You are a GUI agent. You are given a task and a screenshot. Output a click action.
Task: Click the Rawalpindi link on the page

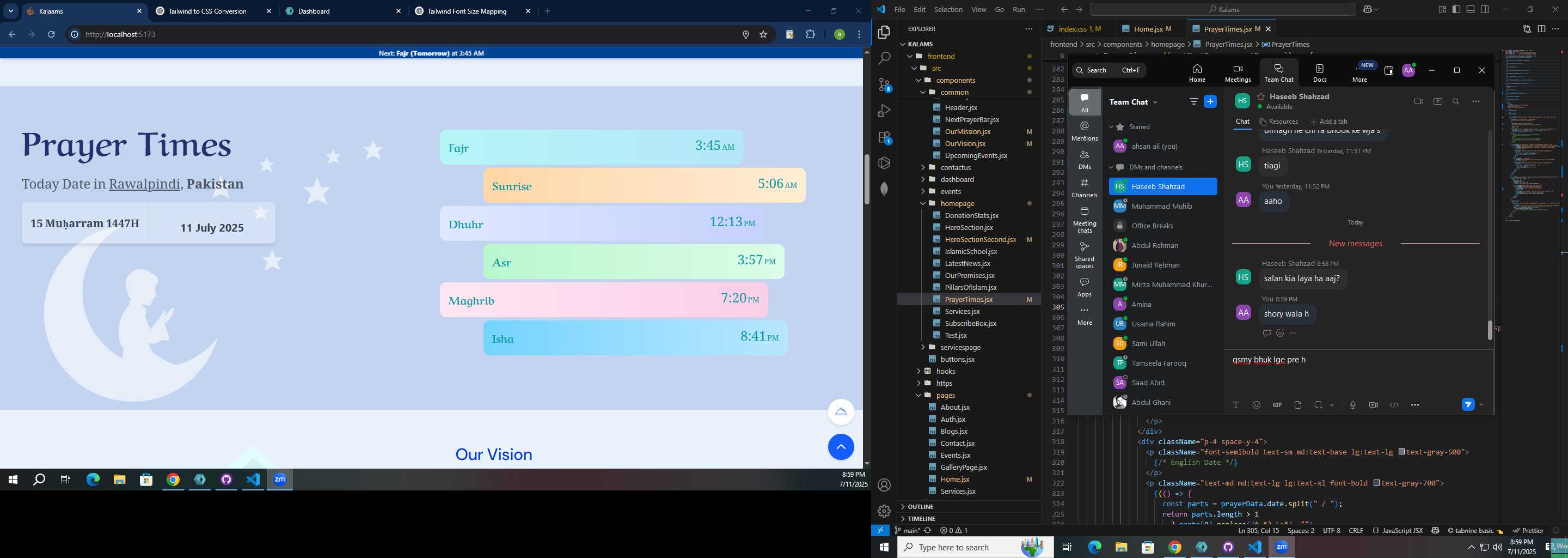[144, 184]
